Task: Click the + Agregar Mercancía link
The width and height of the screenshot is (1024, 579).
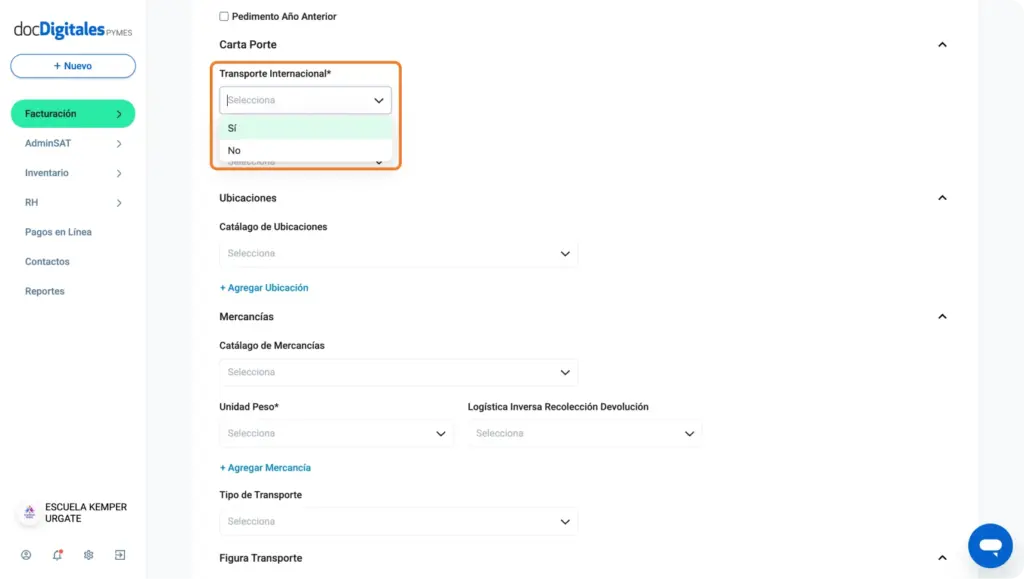Action: tap(265, 468)
